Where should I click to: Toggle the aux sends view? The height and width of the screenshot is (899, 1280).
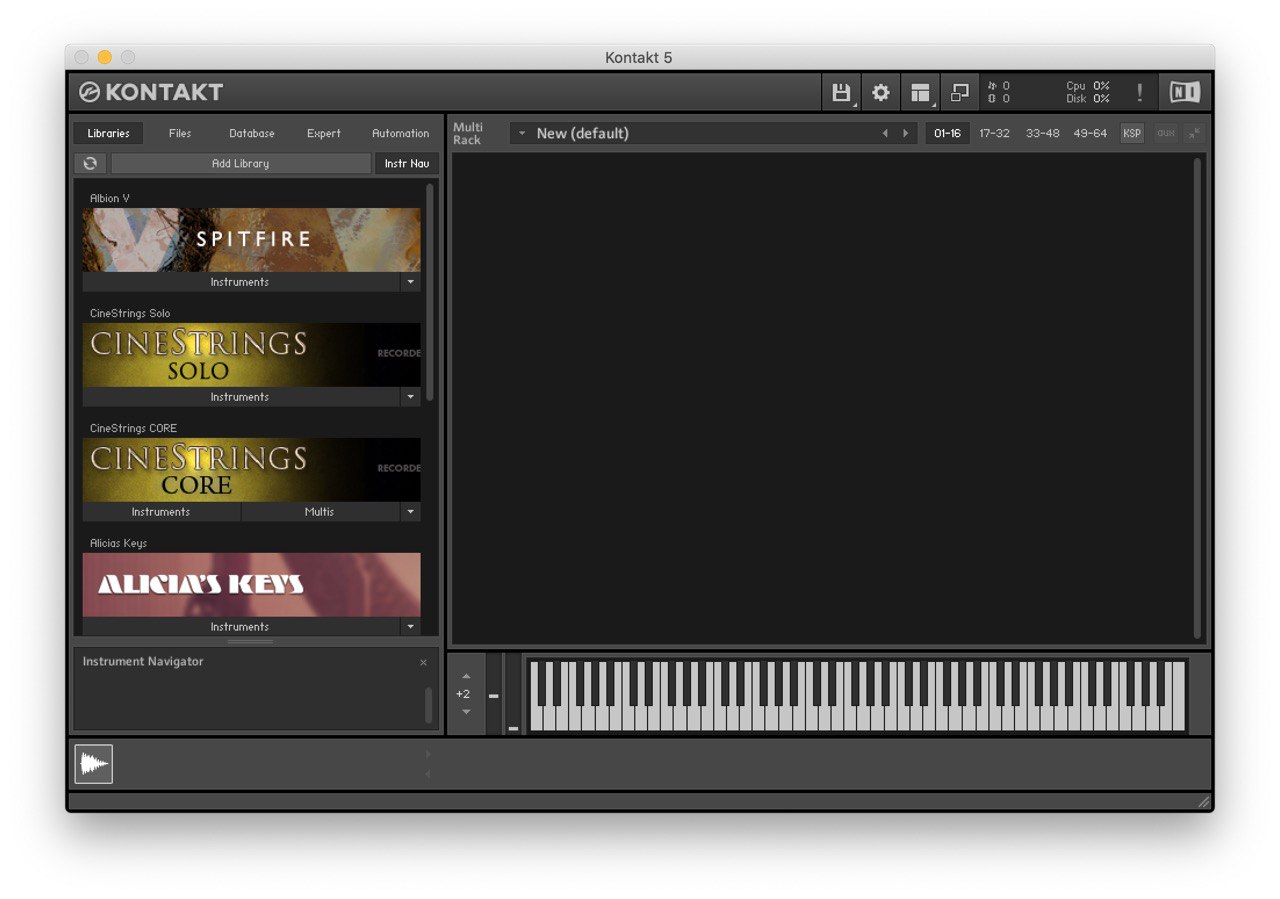[1166, 133]
